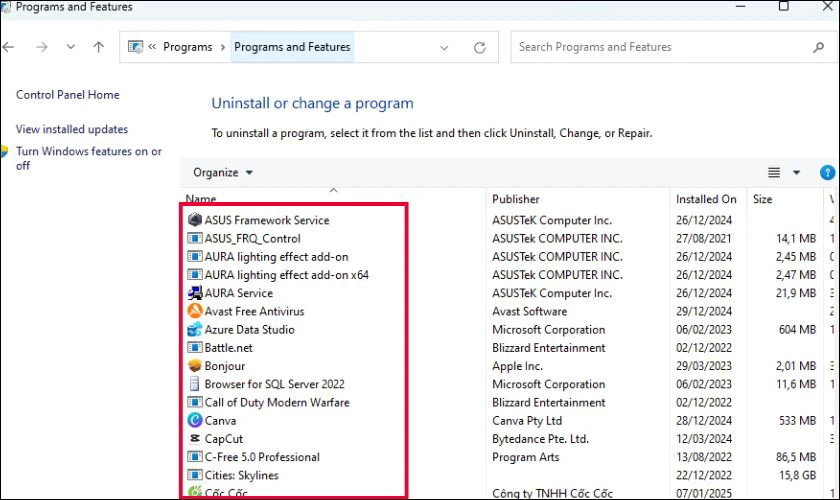Click the Canva program icon

[194, 420]
